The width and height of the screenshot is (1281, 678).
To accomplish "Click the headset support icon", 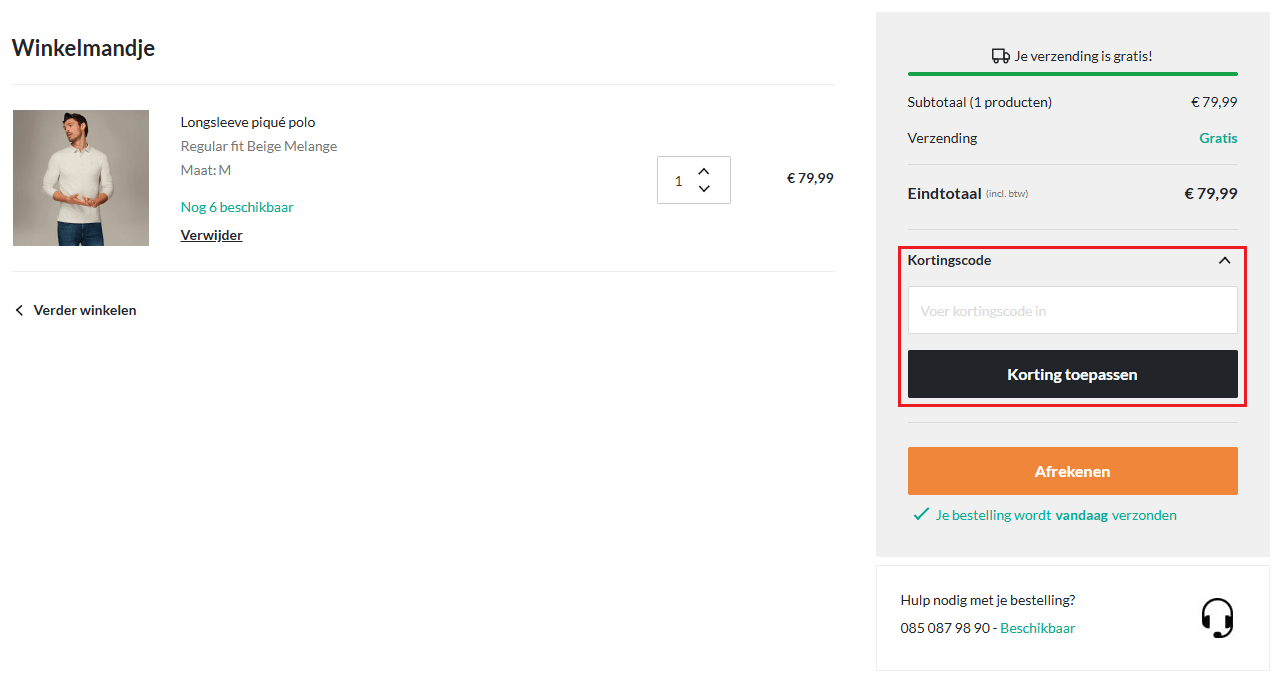I will tap(1217, 618).
